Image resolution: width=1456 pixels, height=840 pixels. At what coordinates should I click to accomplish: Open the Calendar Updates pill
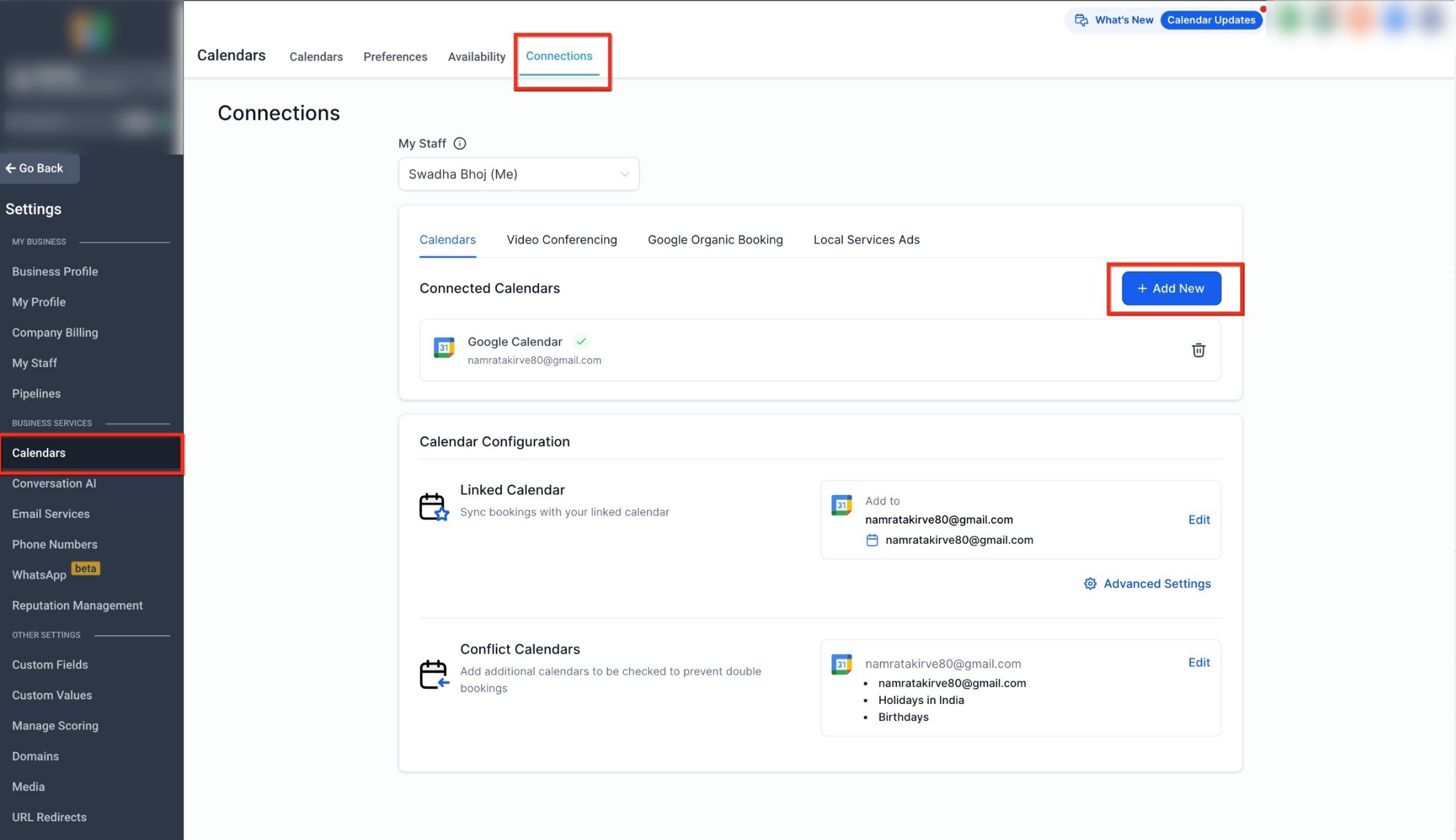point(1210,20)
